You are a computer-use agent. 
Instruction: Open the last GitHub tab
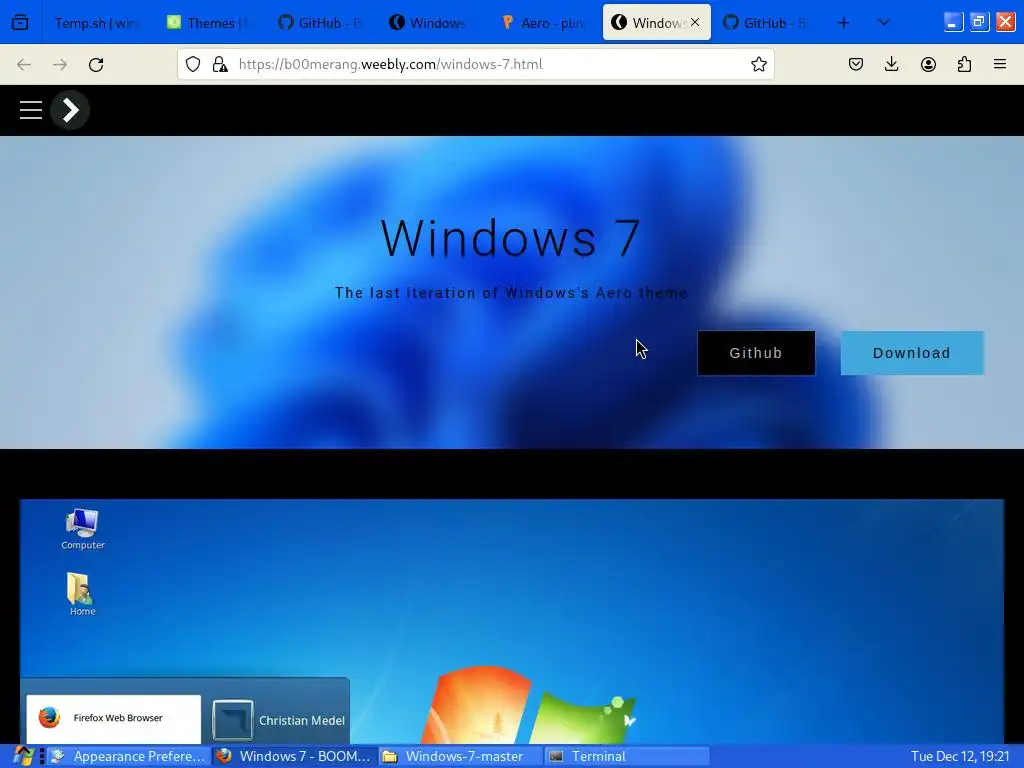click(x=768, y=23)
